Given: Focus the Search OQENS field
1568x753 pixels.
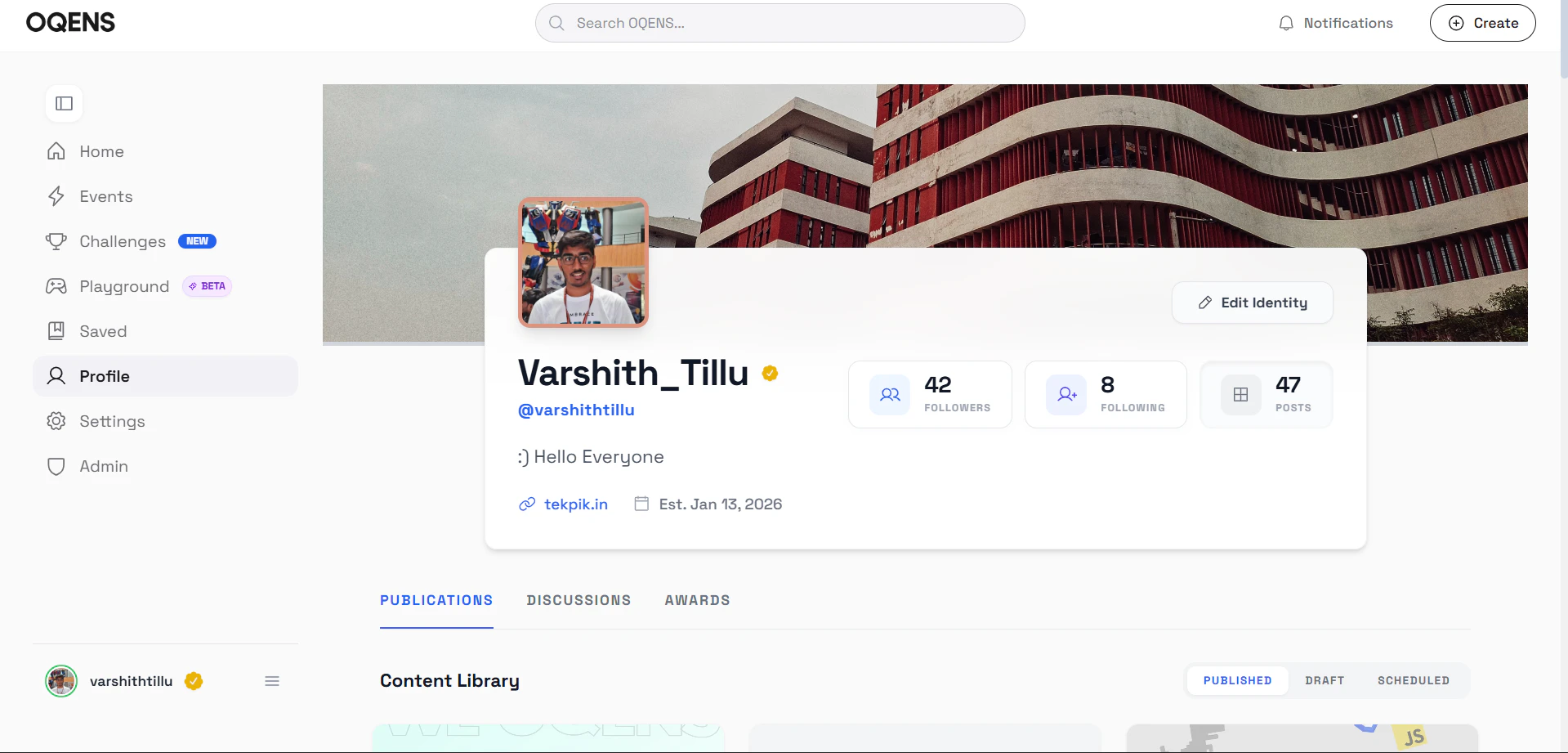Looking at the screenshot, I should 780,23.
